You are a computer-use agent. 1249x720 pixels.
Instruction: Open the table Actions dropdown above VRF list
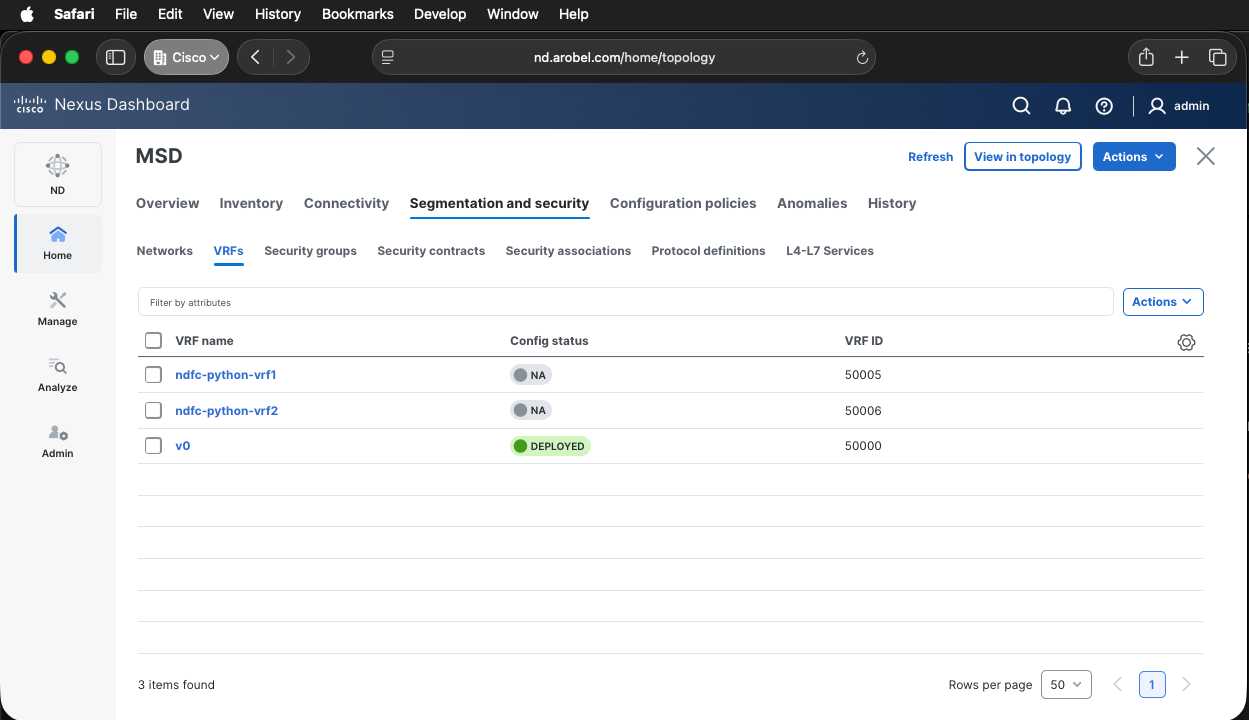(1162, 302)
